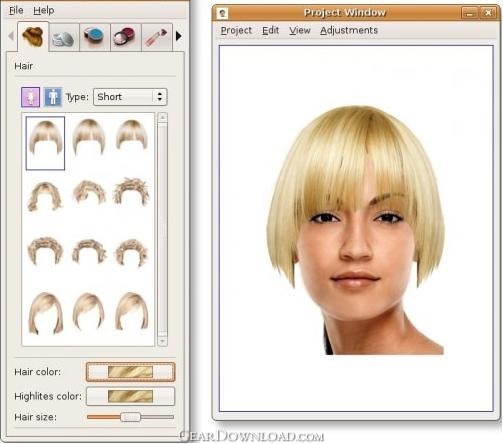Click the hairstyle list scroll down arrow
Screen dimensions: 503x444
pyautogui.click(x=162, y=341)
